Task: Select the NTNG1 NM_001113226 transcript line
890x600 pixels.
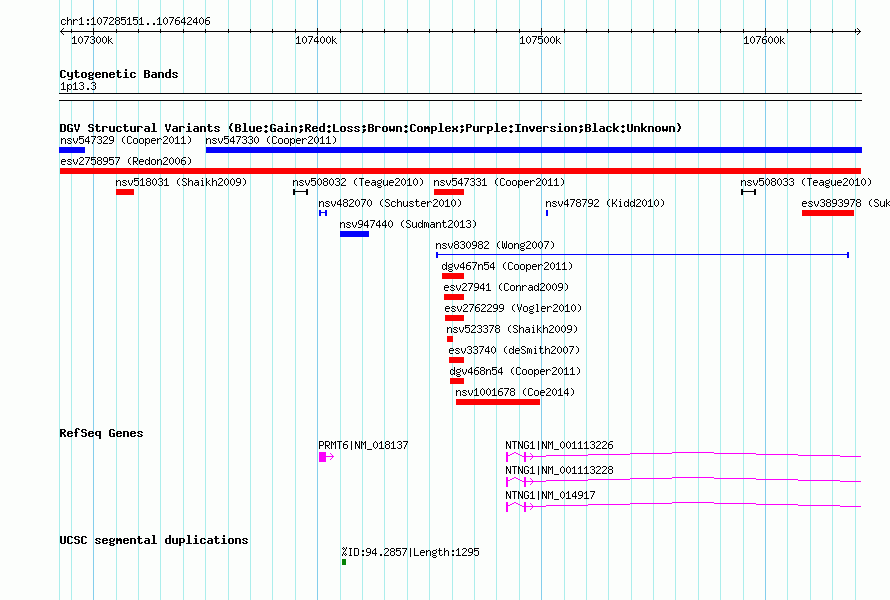Action: coord(683,456)
